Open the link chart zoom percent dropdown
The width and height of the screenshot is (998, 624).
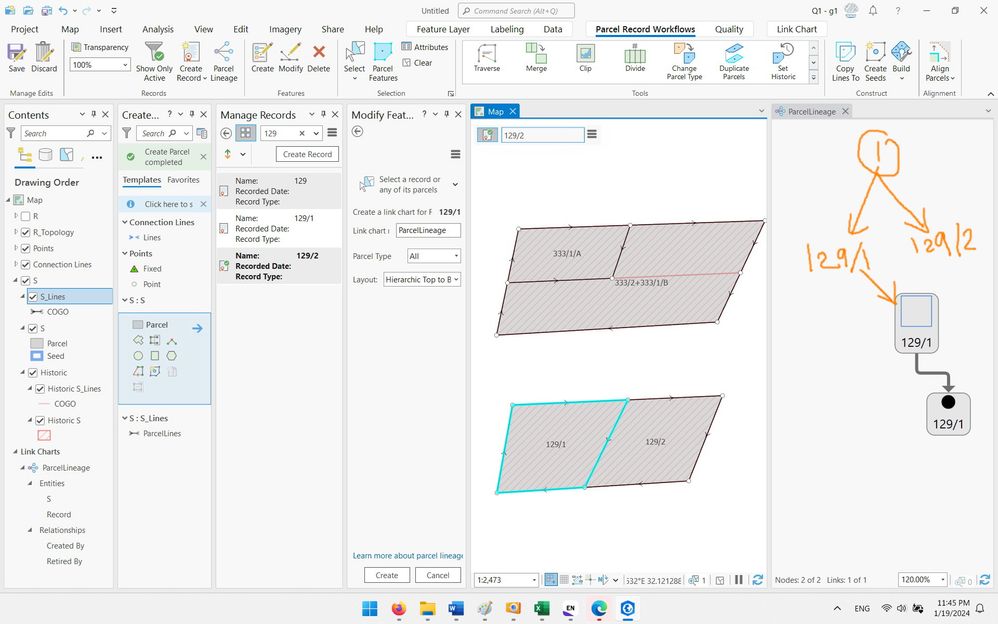tap(943, 579)
